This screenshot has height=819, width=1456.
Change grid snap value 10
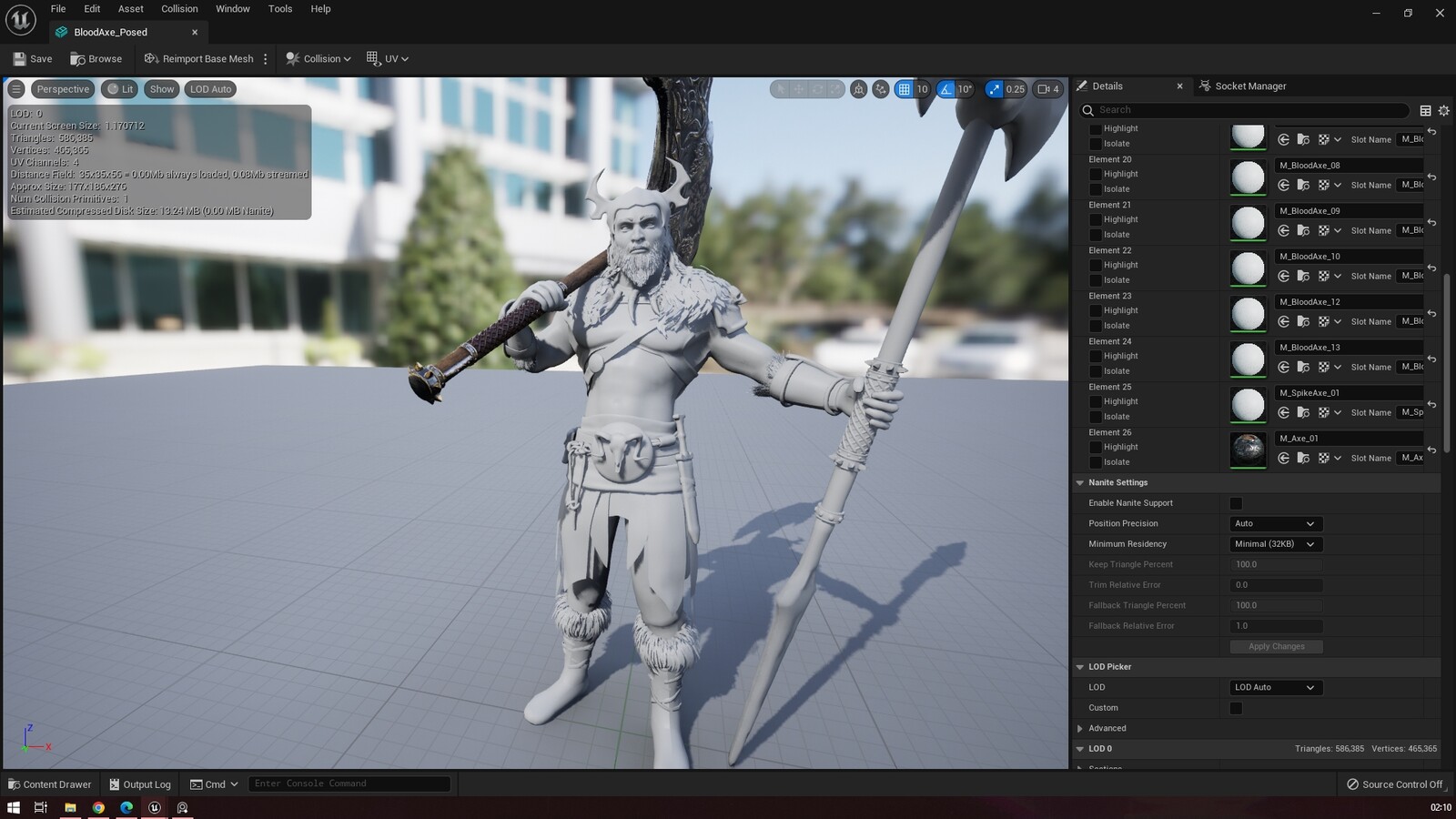click(922, 89)
